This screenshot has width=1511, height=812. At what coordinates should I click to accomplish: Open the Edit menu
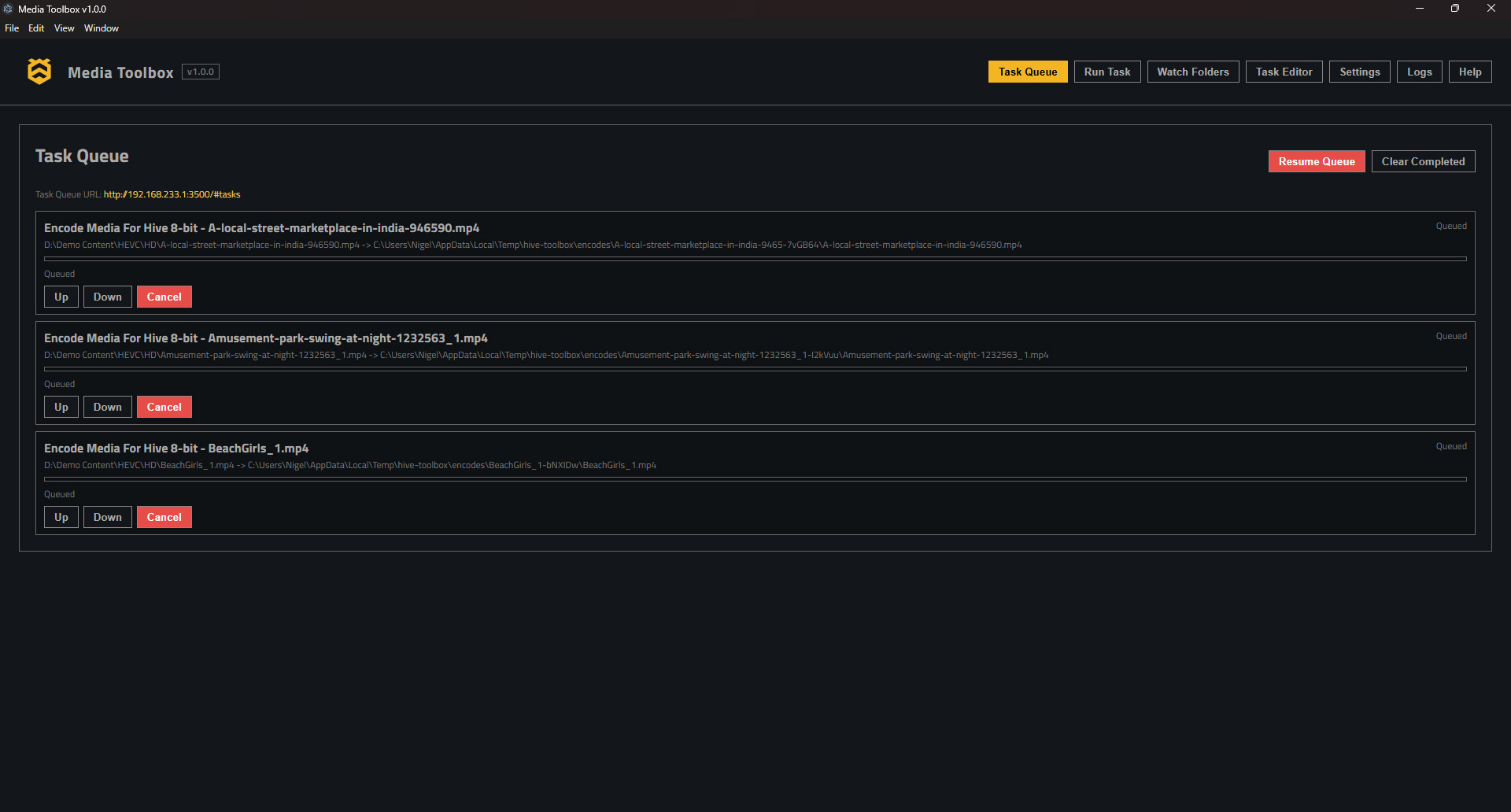[x=36, y=28]
